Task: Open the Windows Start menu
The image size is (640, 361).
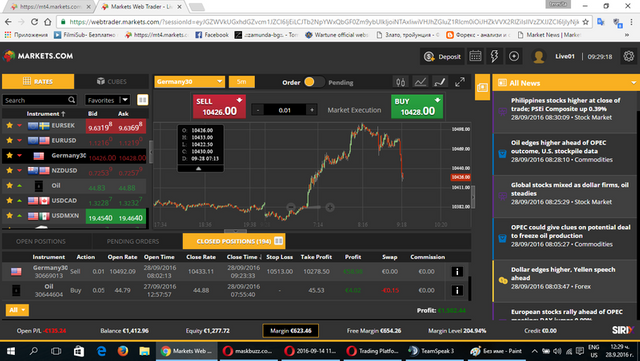Action: tap(11, 351)
